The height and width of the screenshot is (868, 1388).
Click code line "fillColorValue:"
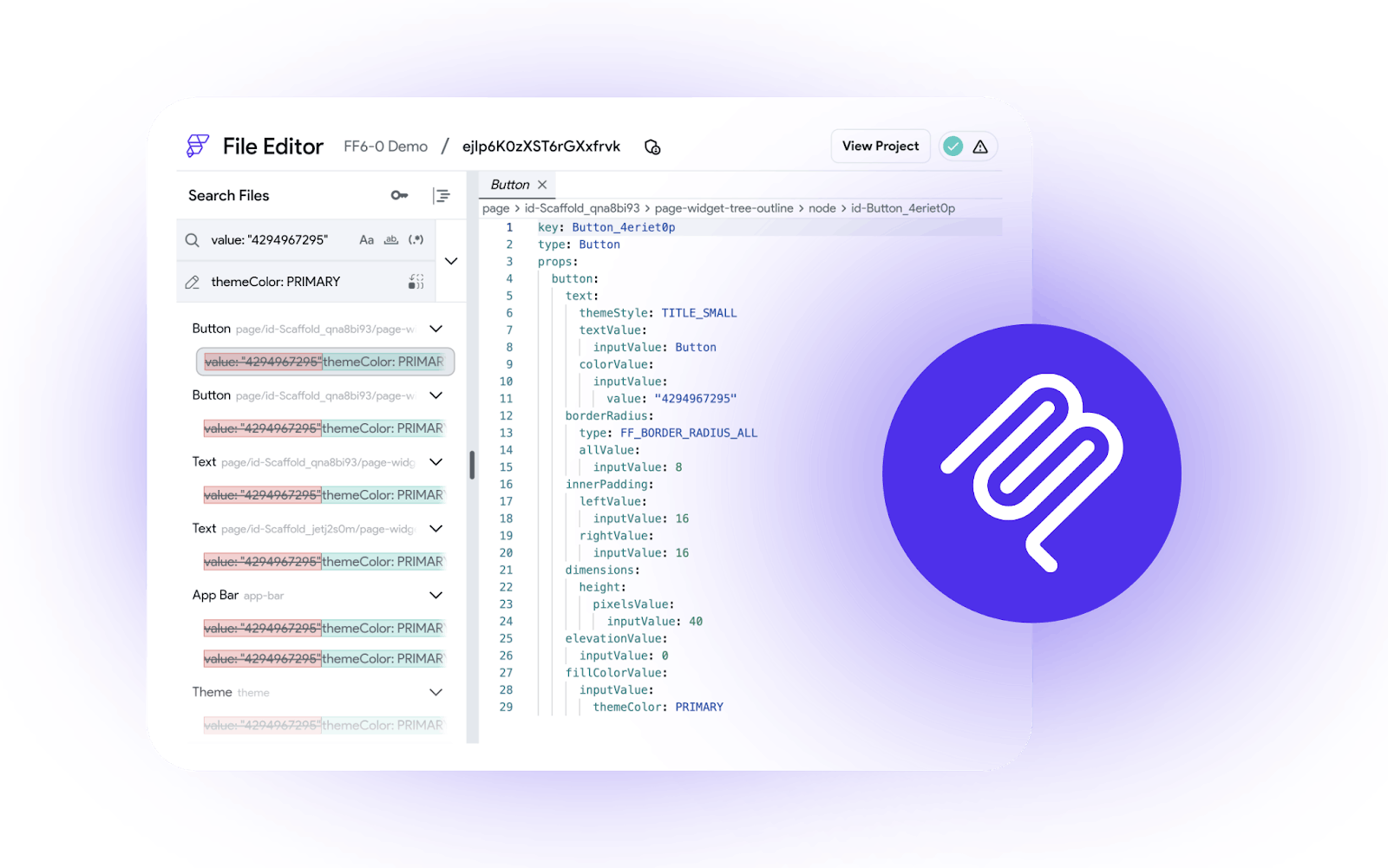[617, 673]
